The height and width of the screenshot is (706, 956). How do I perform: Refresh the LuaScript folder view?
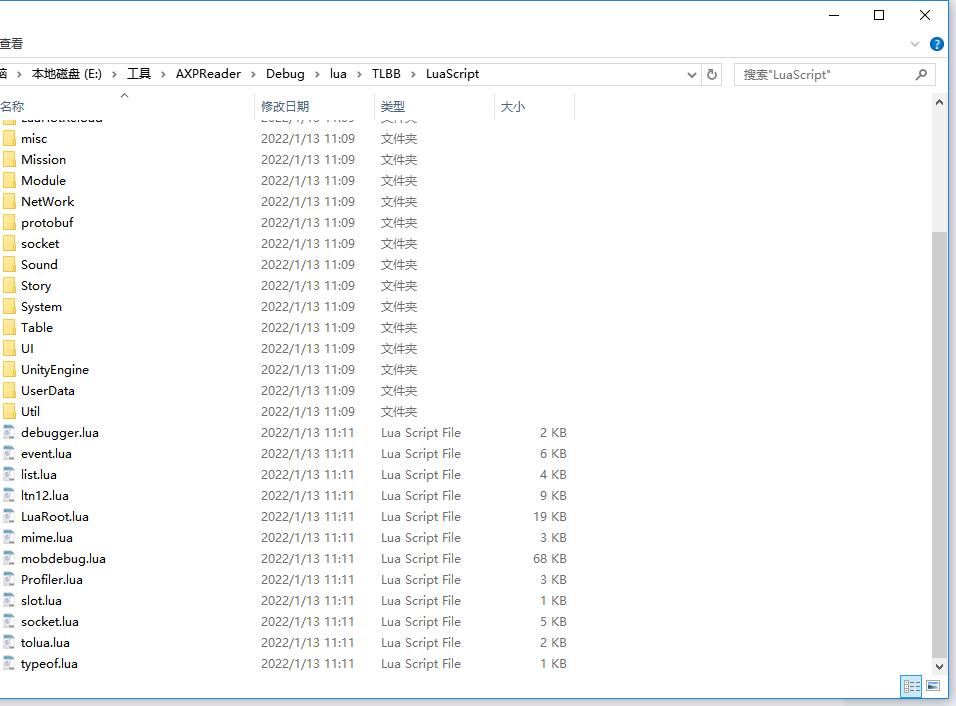click(x=712, y=74)
